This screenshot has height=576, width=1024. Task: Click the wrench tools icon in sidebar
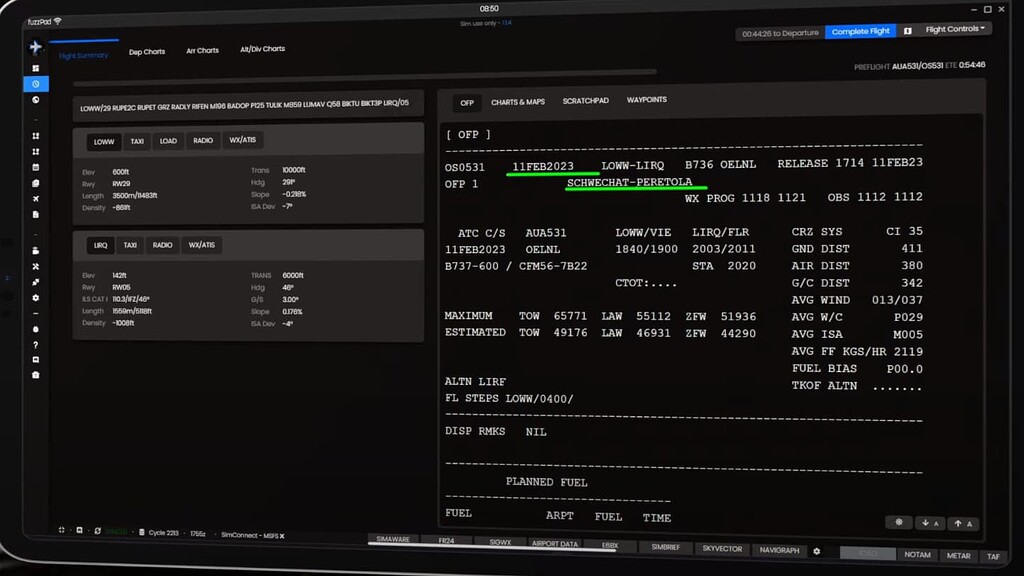point(36,267)
